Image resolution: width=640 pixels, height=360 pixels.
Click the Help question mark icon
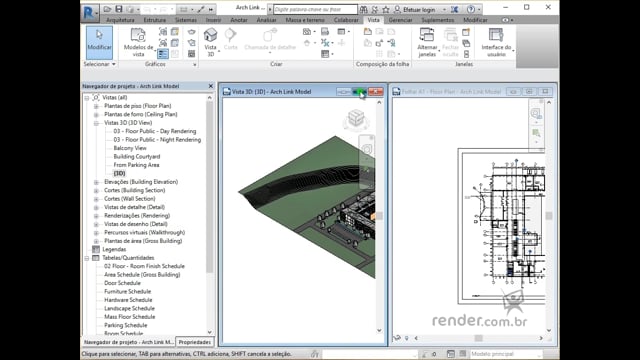coord(471,9)
